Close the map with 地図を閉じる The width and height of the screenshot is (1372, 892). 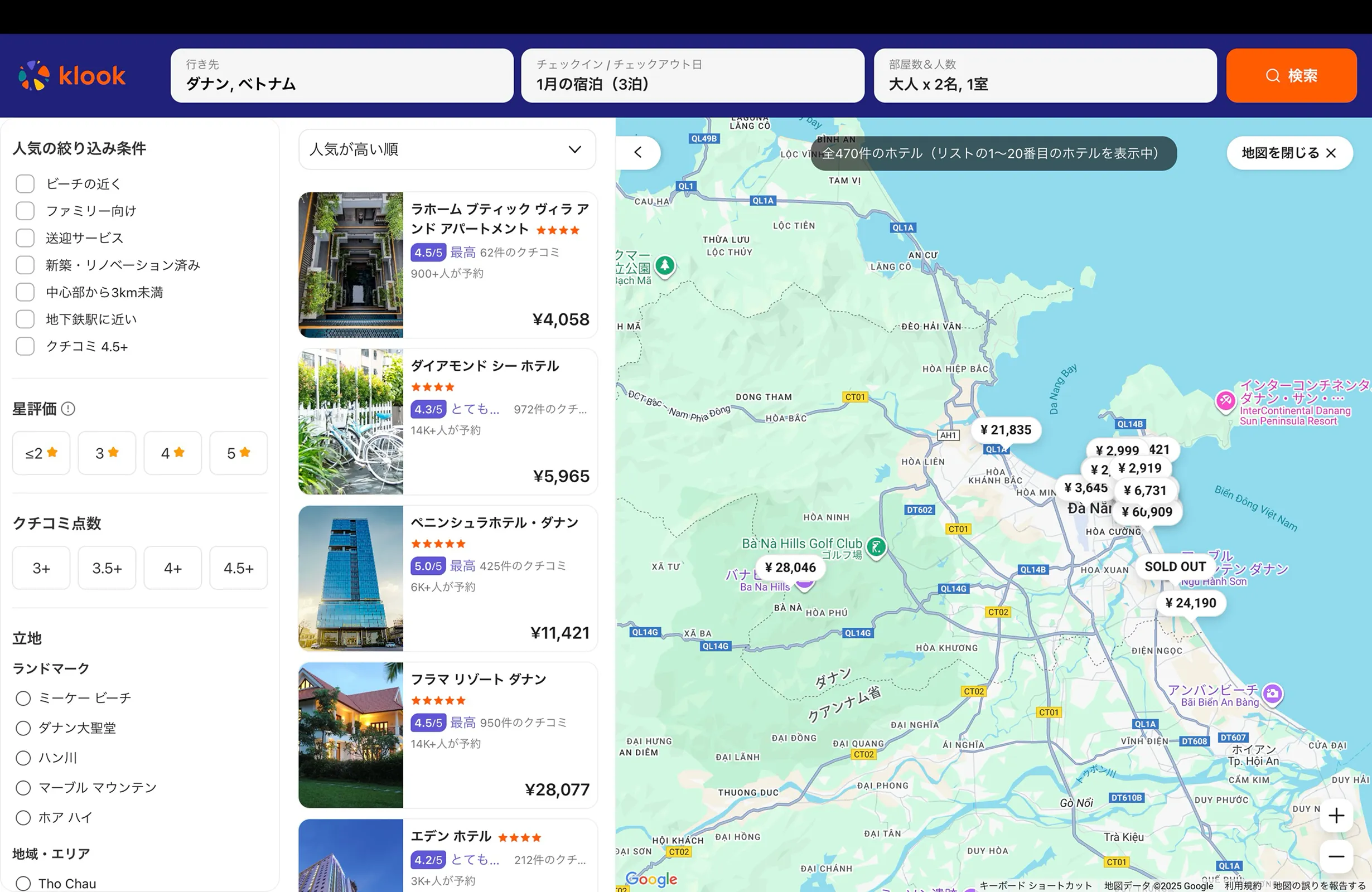coord(1289,153)
